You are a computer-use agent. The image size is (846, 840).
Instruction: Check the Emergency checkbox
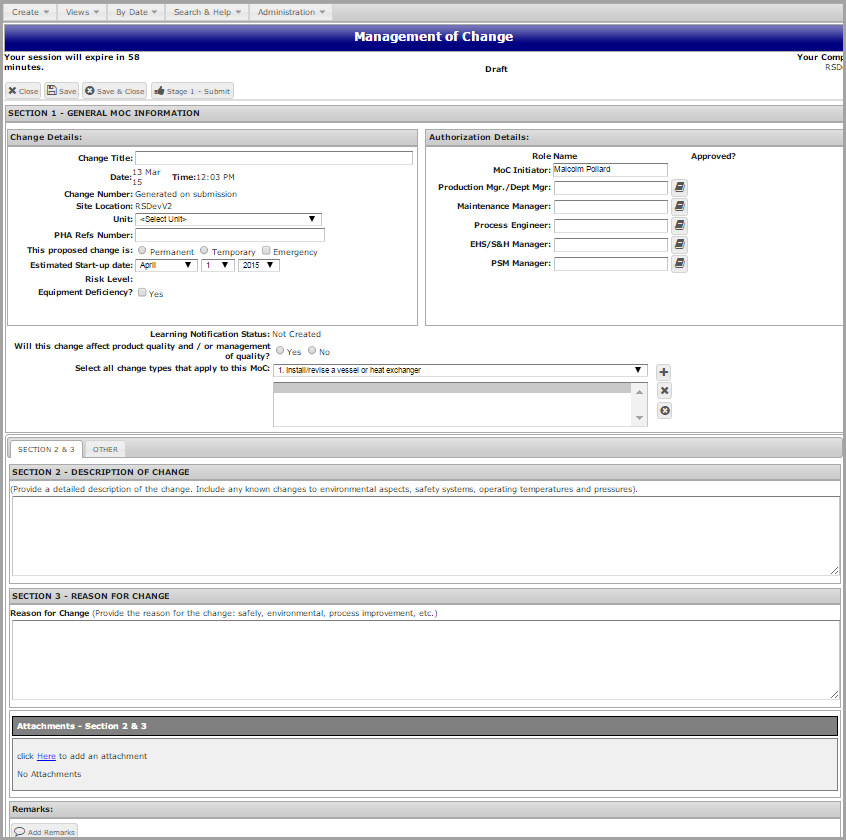266,251
